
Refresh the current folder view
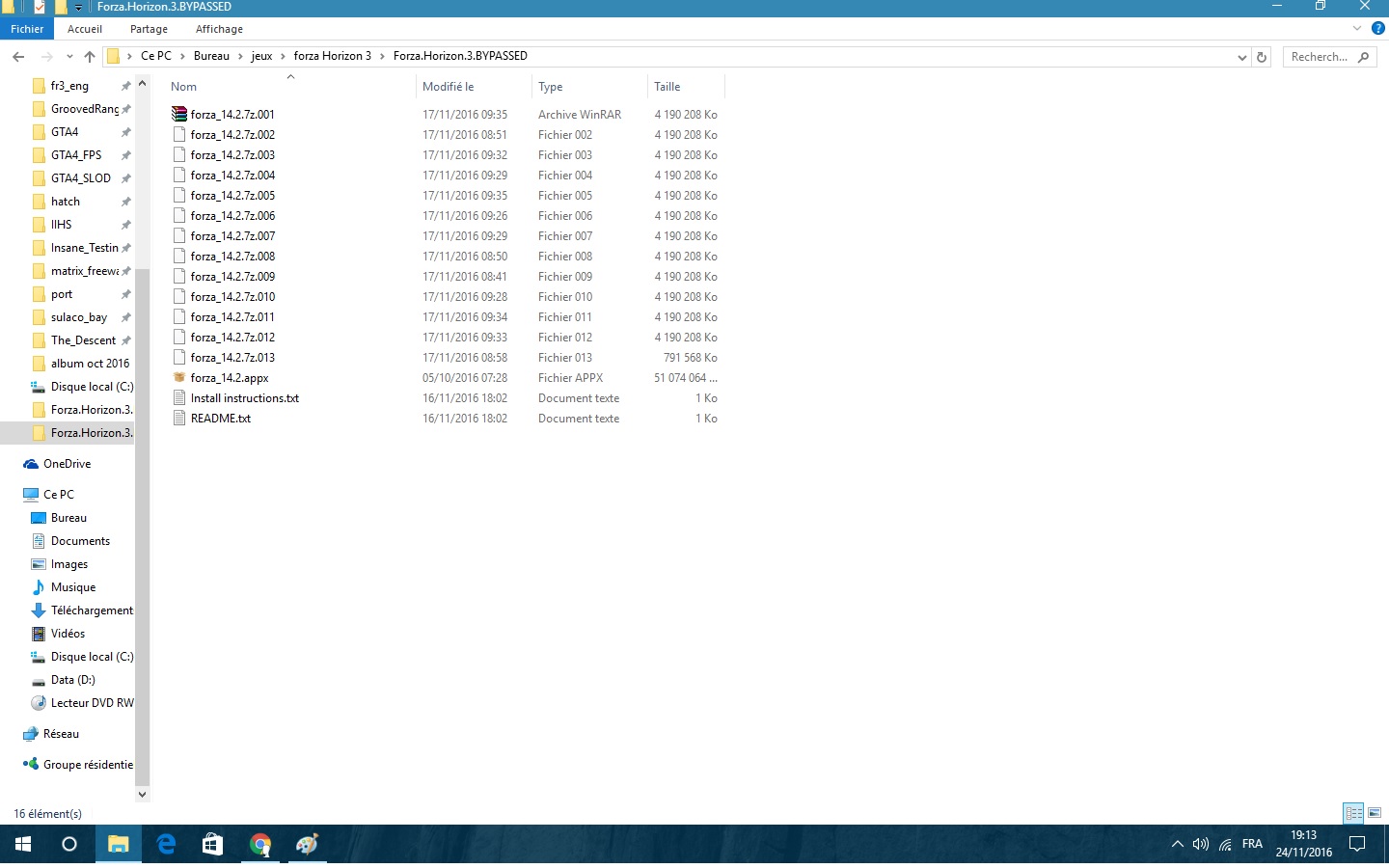1262,57
